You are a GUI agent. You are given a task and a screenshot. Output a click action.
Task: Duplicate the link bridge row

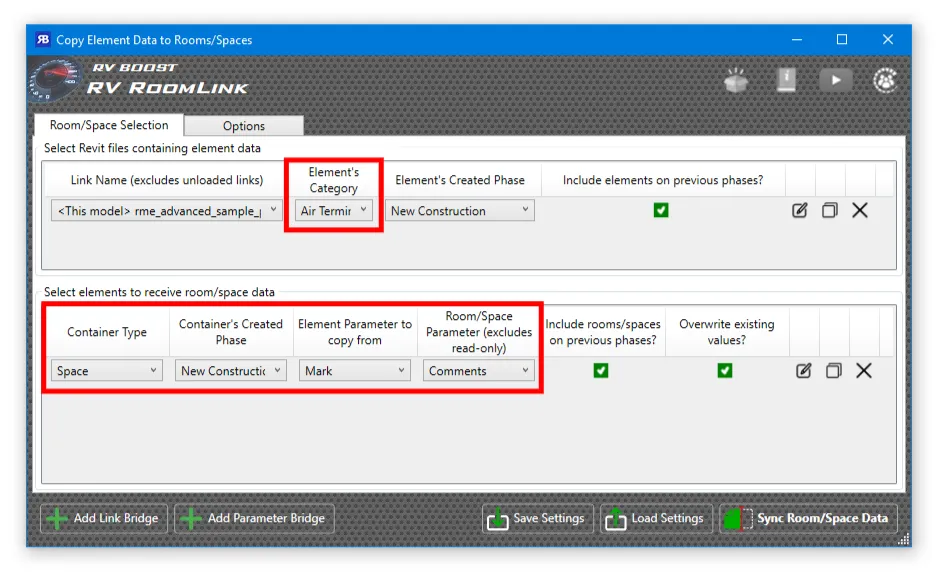pos(830,210)
